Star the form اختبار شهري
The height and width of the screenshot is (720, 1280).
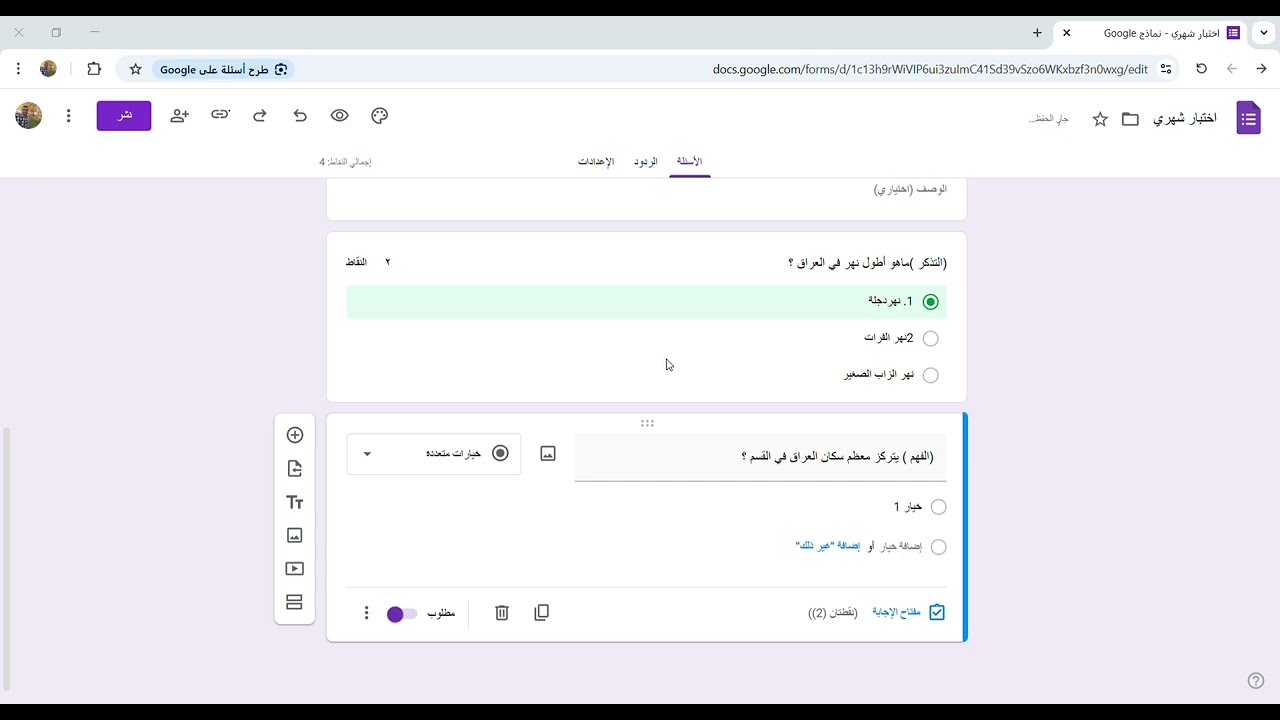[1100, 119]
